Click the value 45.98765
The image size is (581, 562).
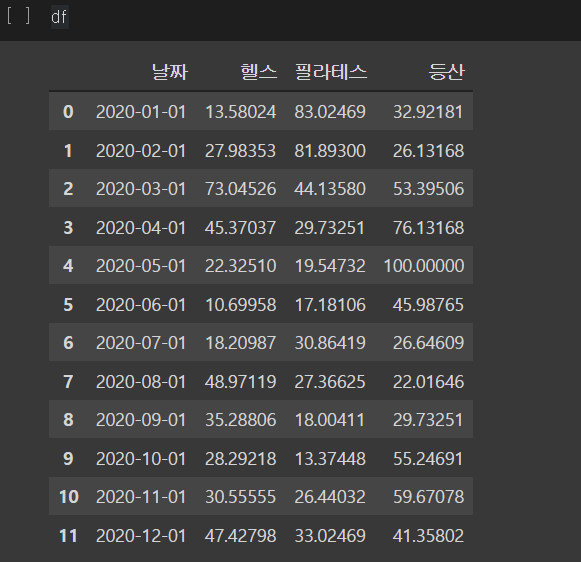tap(428, 305)
